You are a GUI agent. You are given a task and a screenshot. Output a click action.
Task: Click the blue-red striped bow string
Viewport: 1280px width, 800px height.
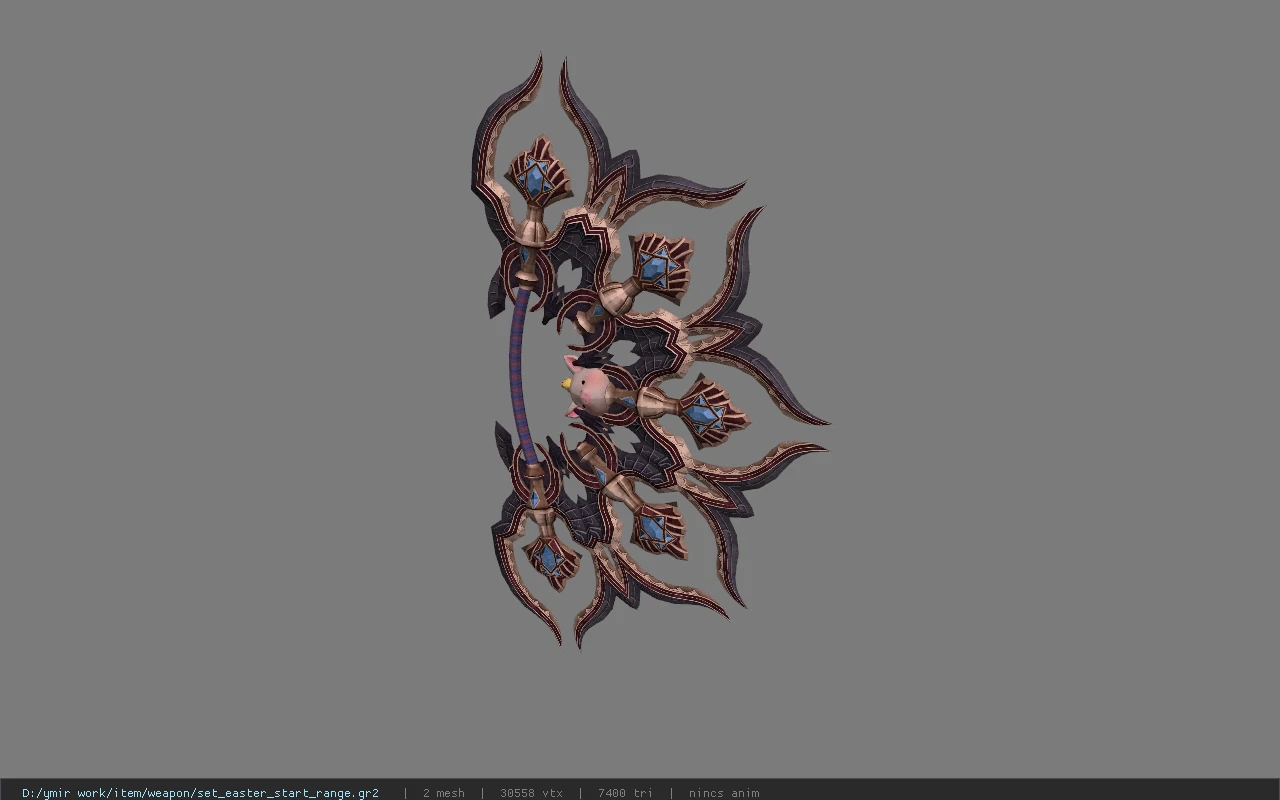(x=519, y=377)
